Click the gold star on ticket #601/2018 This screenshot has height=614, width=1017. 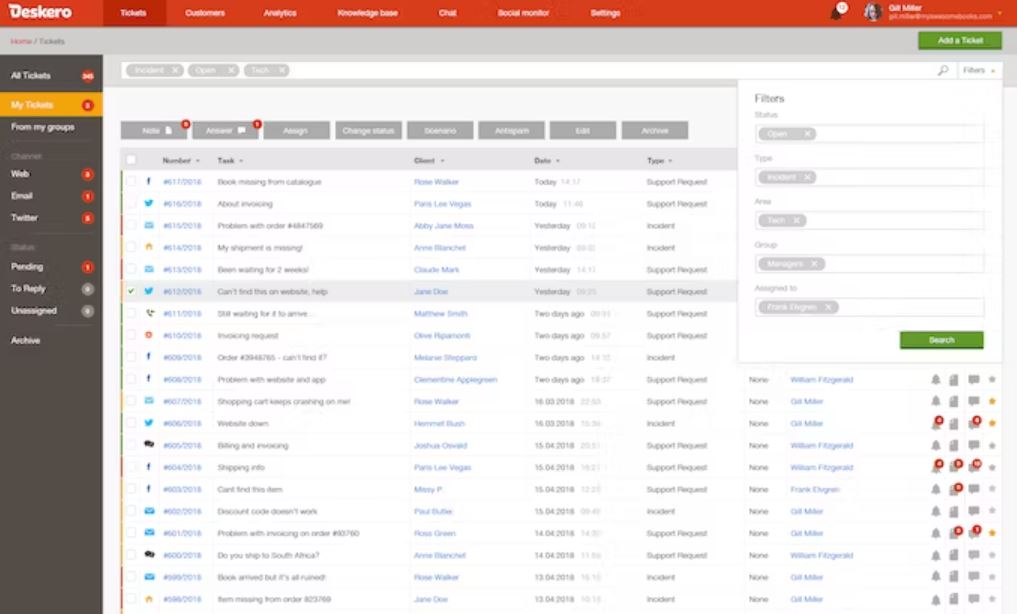click(992, 533)
